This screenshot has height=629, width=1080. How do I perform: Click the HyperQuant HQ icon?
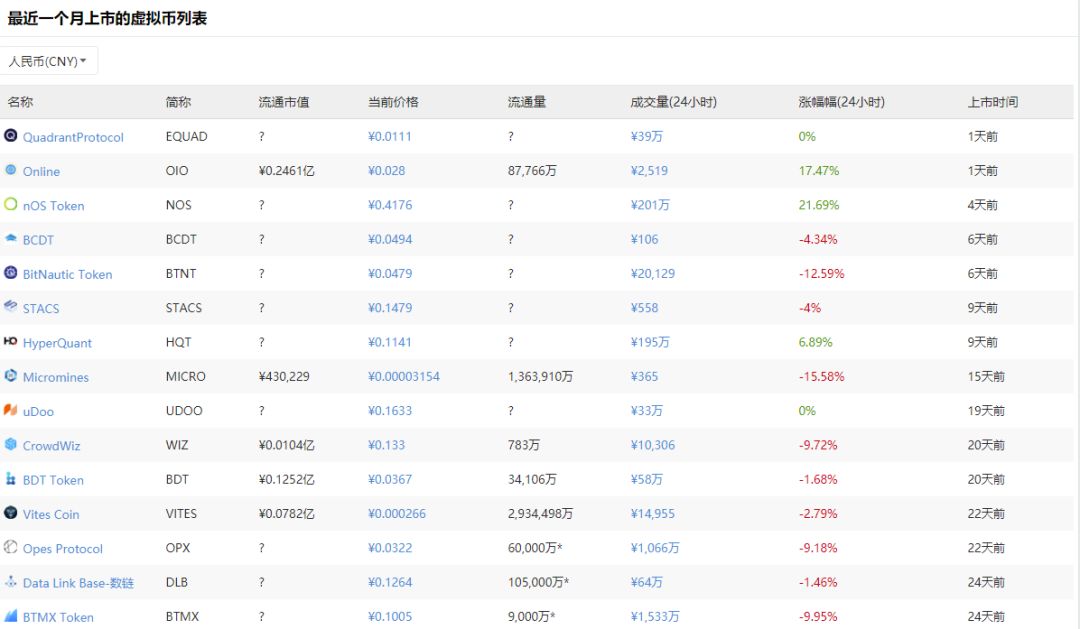pos(10,341)
